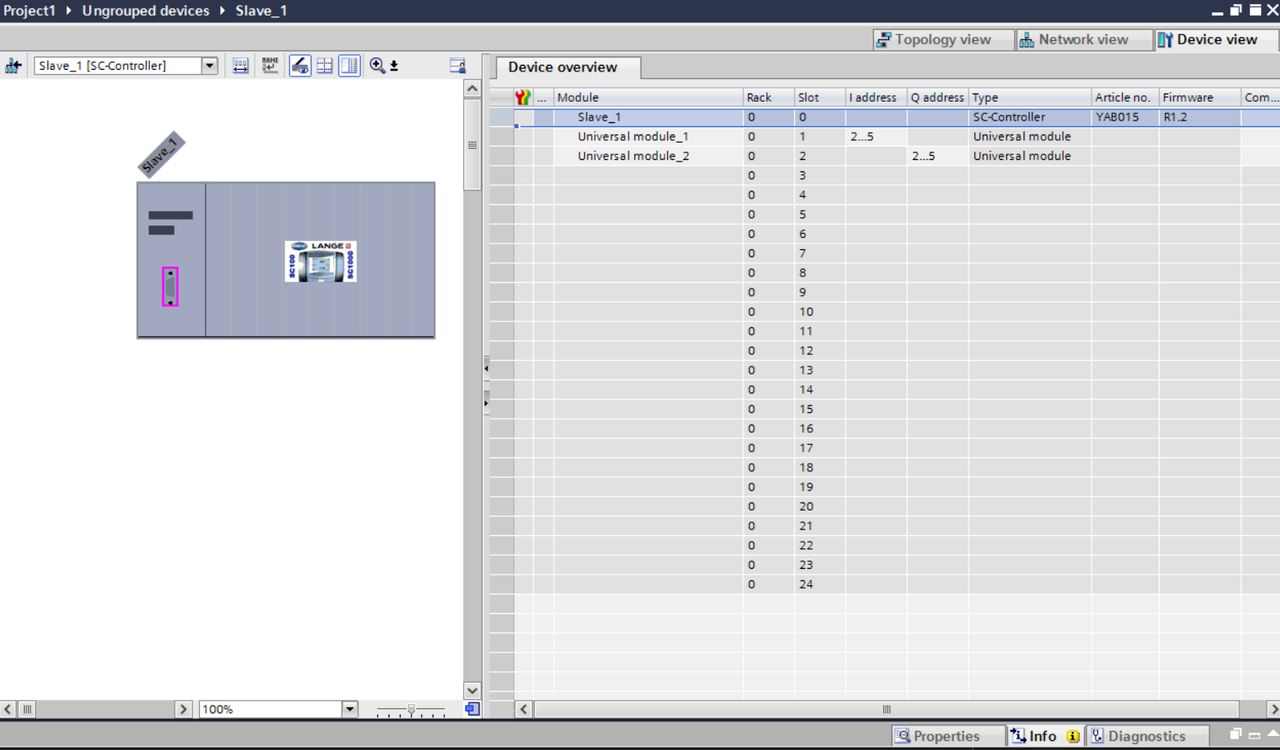Select the Universal module_1 row
The height and width of the screenshot is (750, 1280).
coord(884,136)
